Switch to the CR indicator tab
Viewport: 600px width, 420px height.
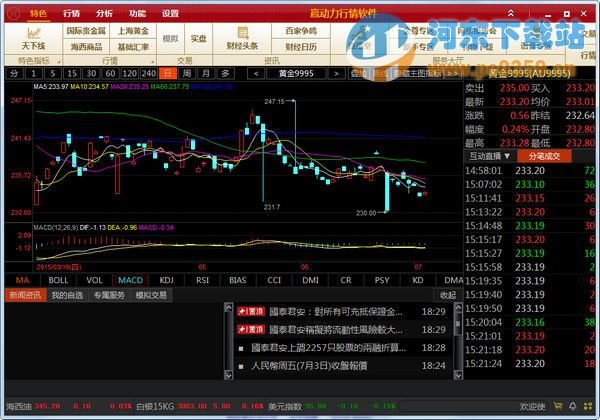pyautogui.click(x=346, y=280)
